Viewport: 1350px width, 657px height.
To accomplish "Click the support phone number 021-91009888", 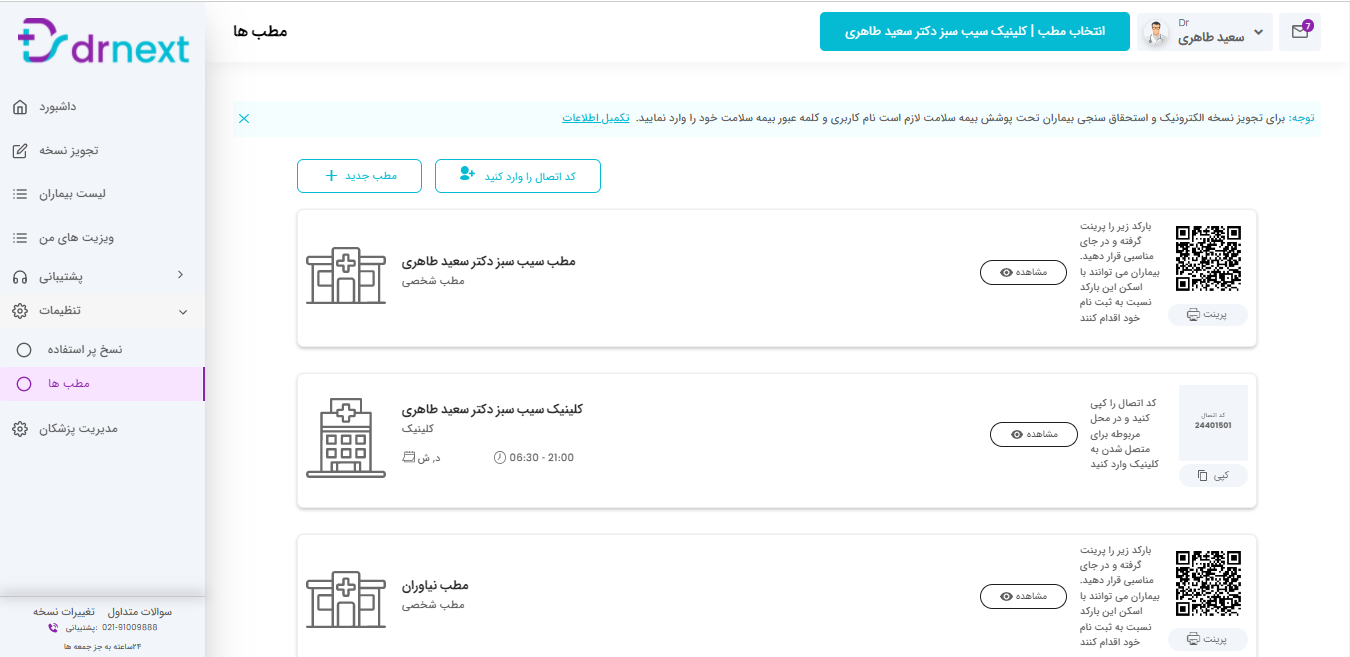I will (130, 628).
